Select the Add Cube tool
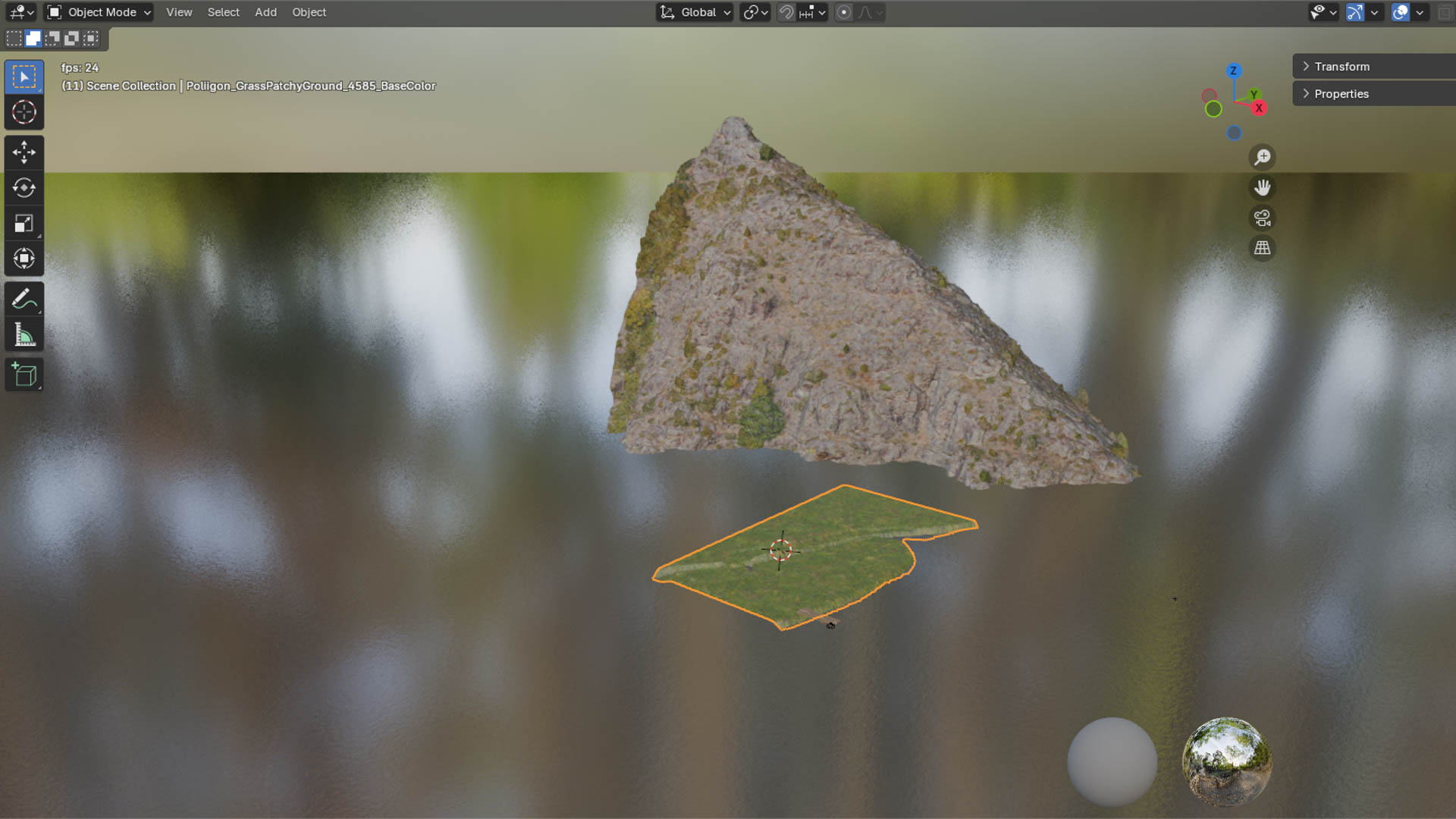1456x819 pixels. 24,375
